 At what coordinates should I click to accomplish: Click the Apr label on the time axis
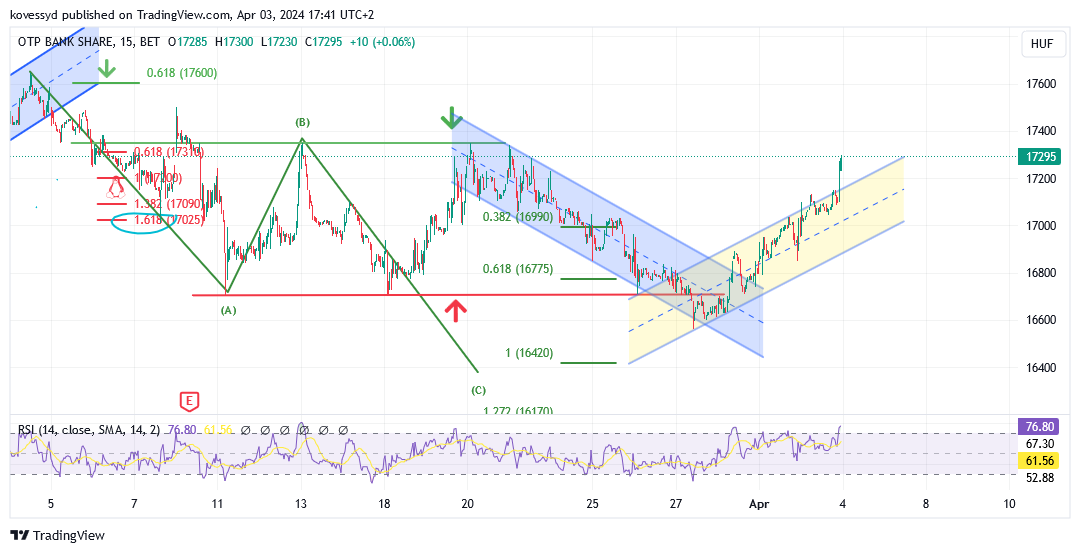pos(759,504)
